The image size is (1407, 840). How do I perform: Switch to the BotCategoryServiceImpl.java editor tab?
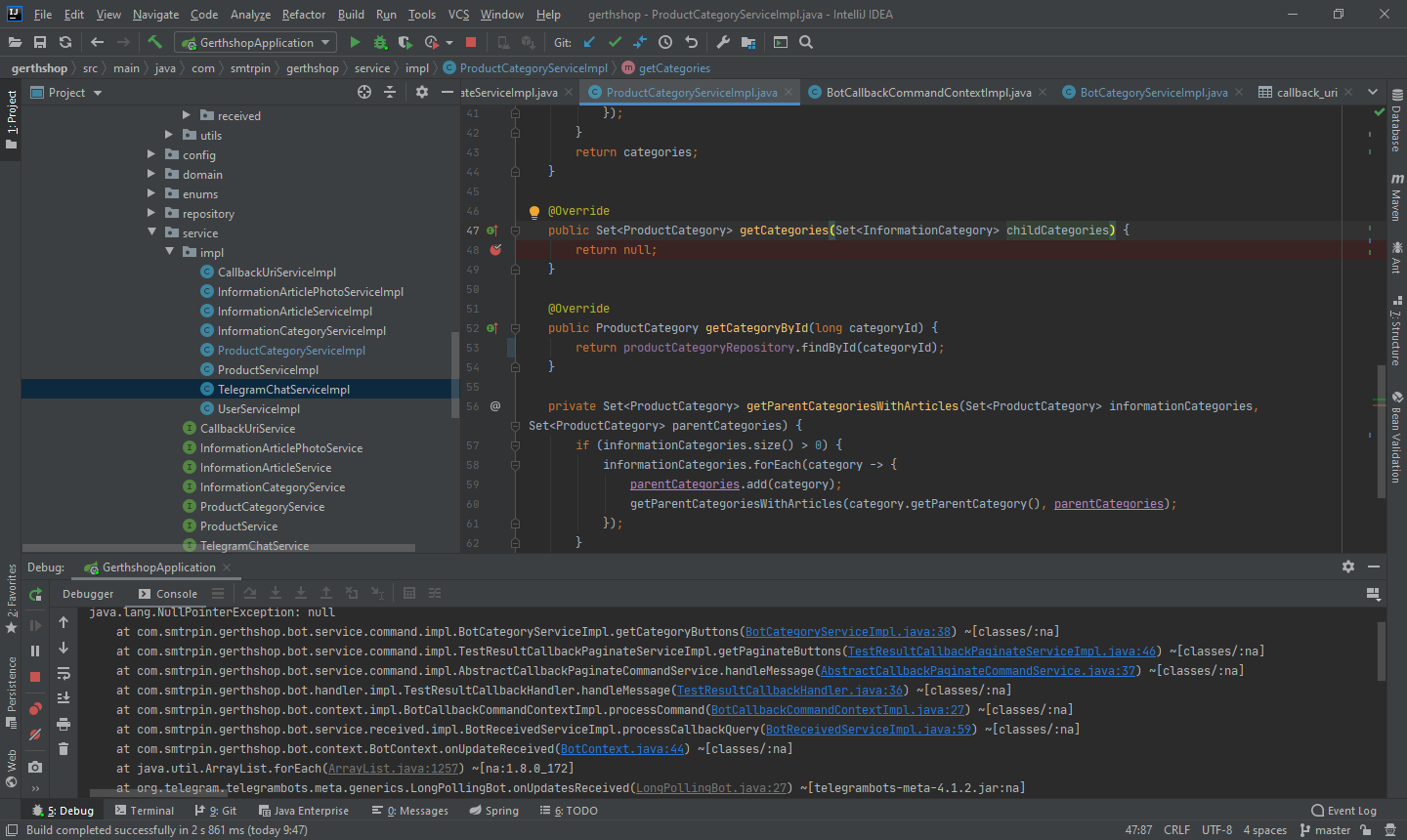pyautogui.click(x=1153, y=93)
